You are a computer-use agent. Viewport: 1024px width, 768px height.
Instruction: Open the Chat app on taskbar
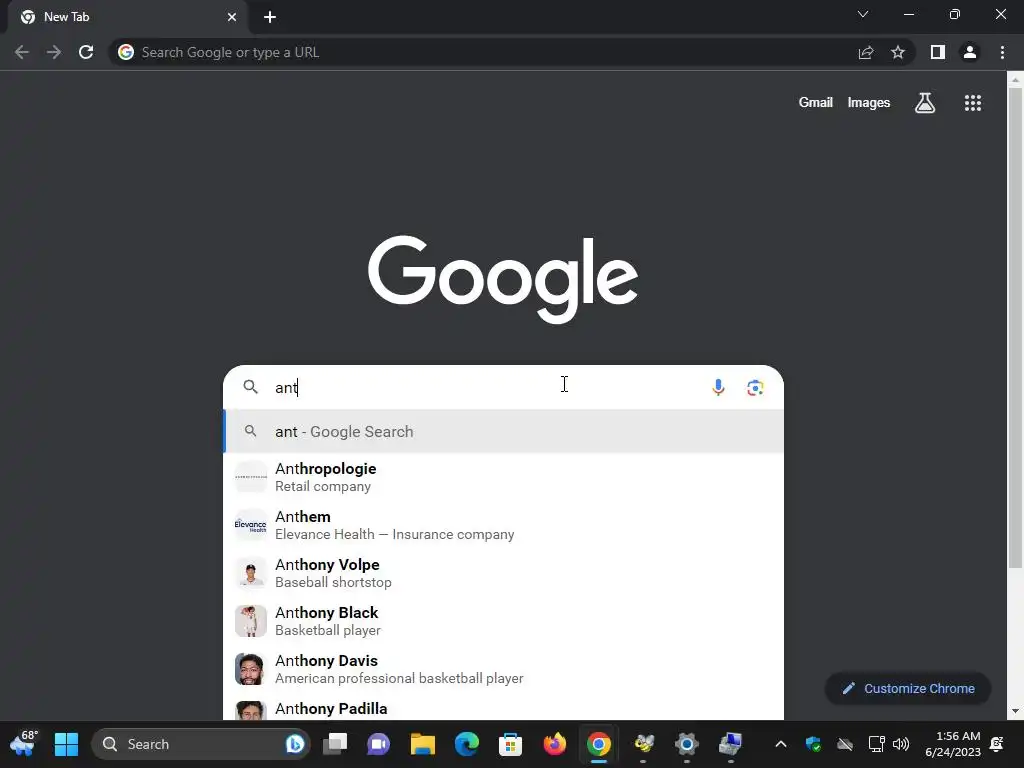tap(379, 744)
